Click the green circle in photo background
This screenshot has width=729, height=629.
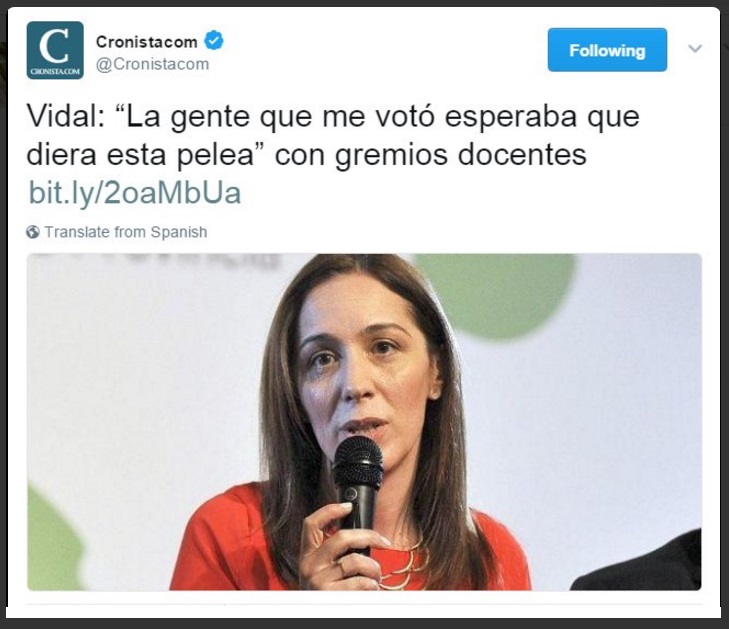[x=497, y=295]
